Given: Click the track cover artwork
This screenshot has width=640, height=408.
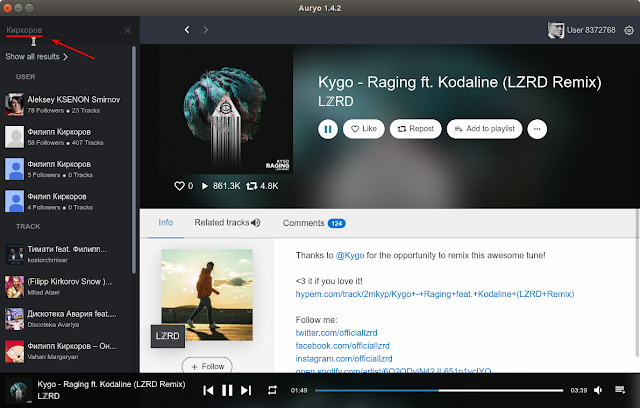Looking at the screenshot, I should pyautogui.click(x=225, y=109).
